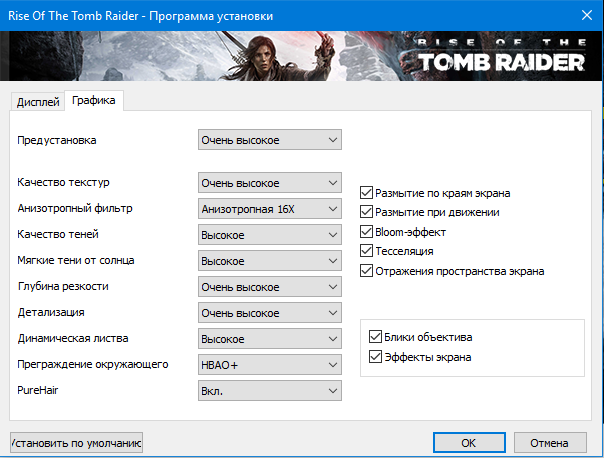Click the PureHair label
The height and width of the screenshot is (458, 606).
(x=38, y=390)
